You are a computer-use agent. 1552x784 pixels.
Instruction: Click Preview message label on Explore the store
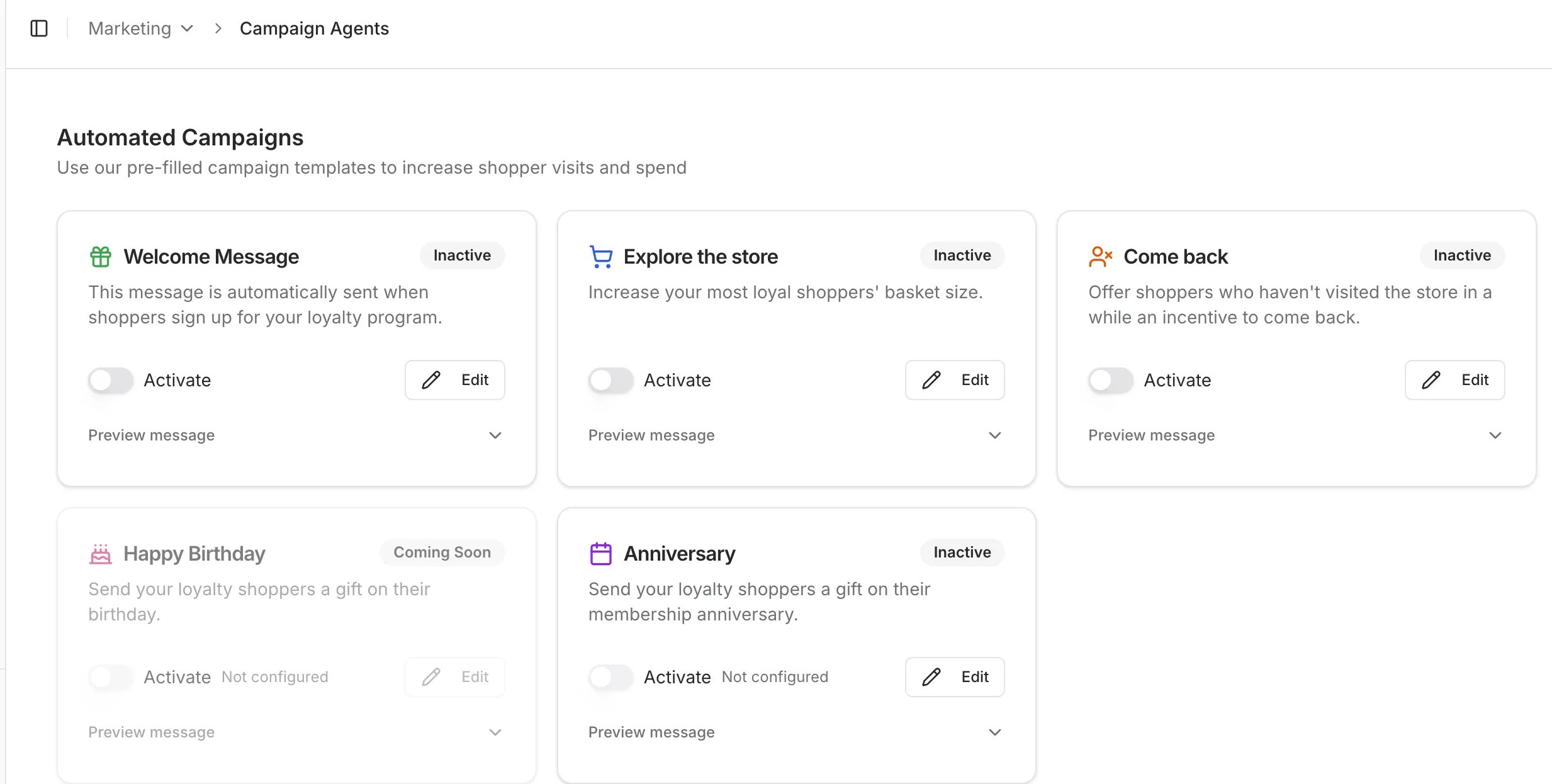651,435
